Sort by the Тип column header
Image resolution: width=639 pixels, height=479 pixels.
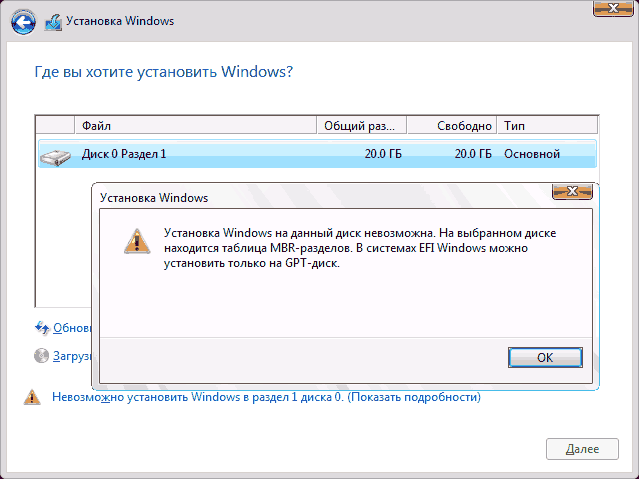point(545,126)
